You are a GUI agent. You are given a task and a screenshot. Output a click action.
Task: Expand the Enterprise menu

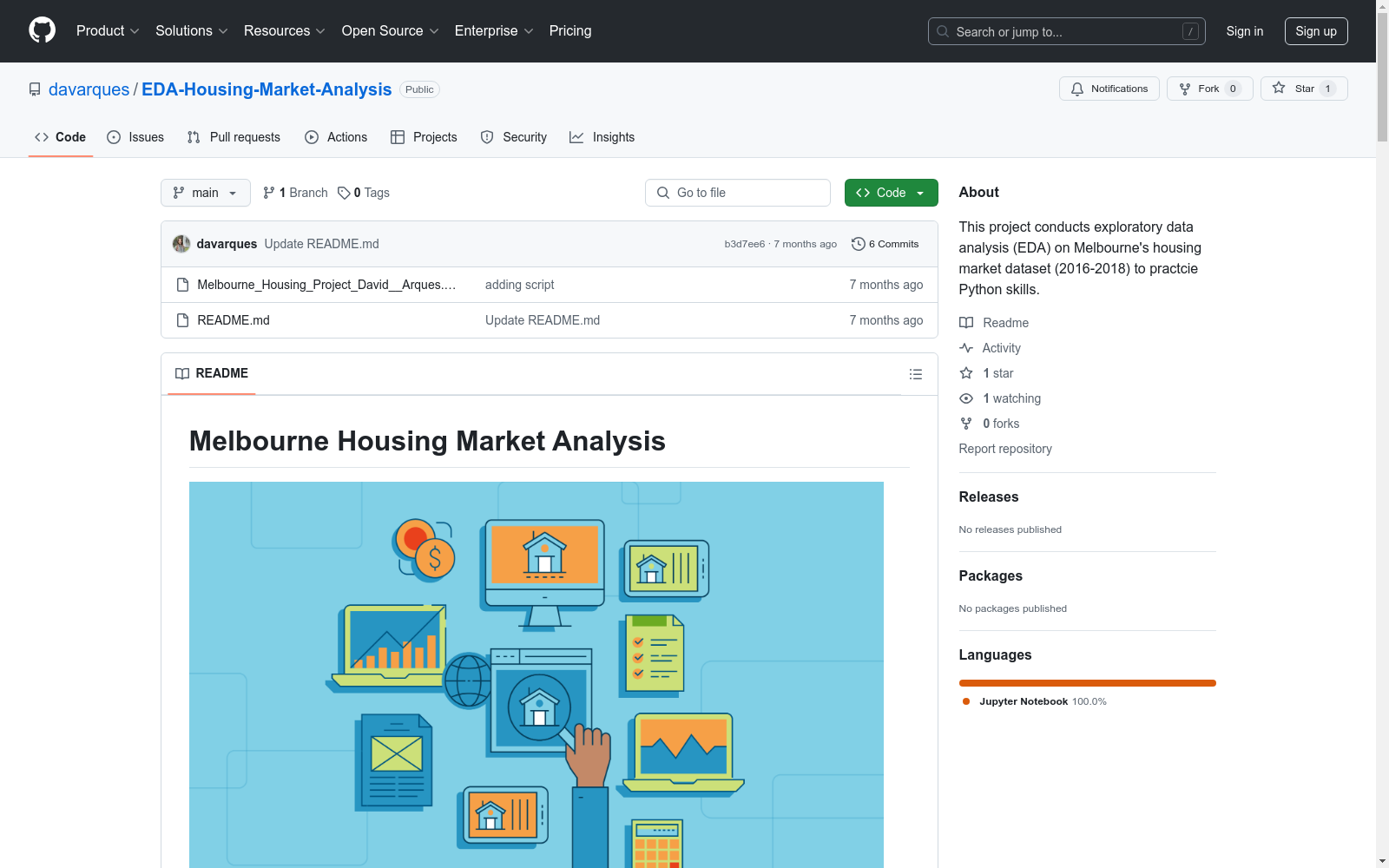point(494,31)
